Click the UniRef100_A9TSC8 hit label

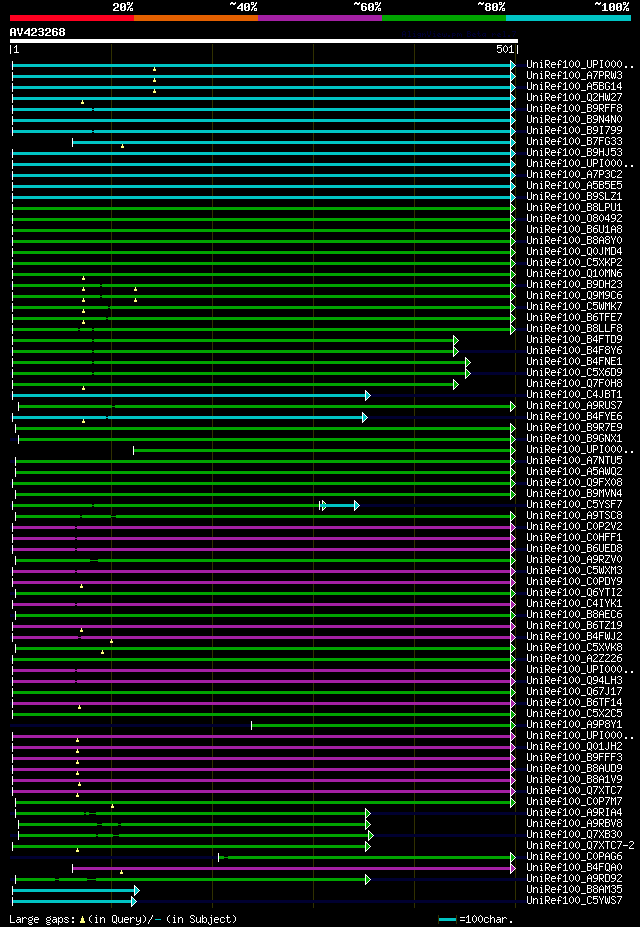tap(574, 516)
